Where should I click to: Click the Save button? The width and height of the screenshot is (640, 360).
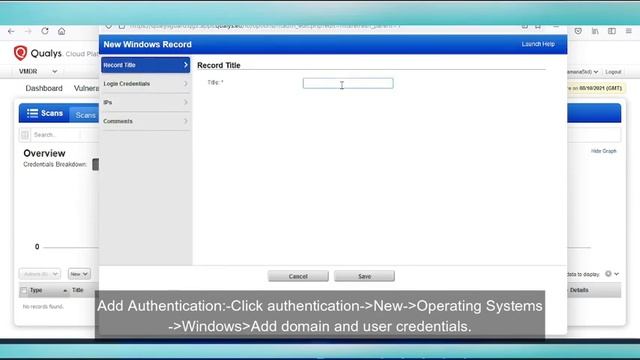364,276
